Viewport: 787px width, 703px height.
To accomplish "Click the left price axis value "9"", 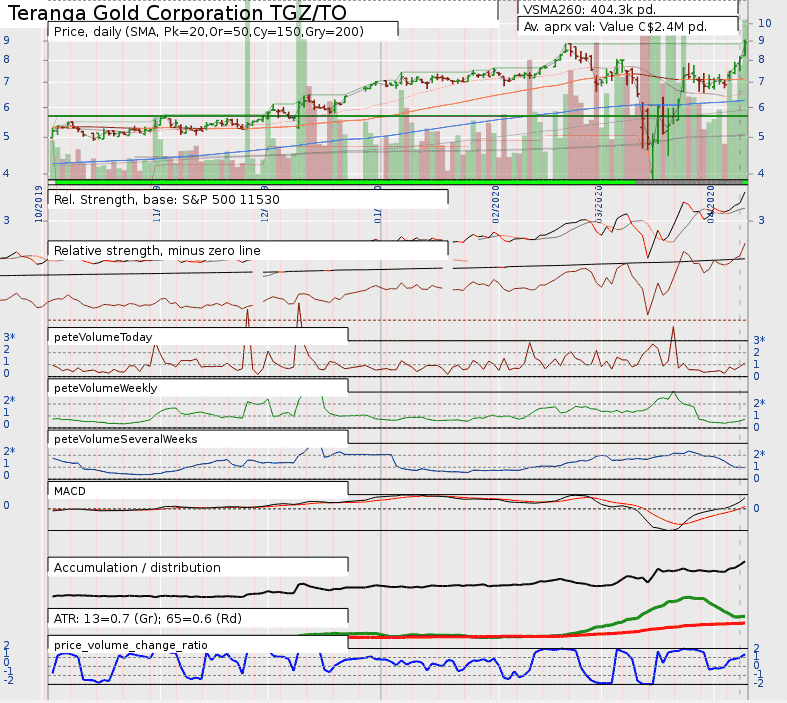I will pos(7,40).
